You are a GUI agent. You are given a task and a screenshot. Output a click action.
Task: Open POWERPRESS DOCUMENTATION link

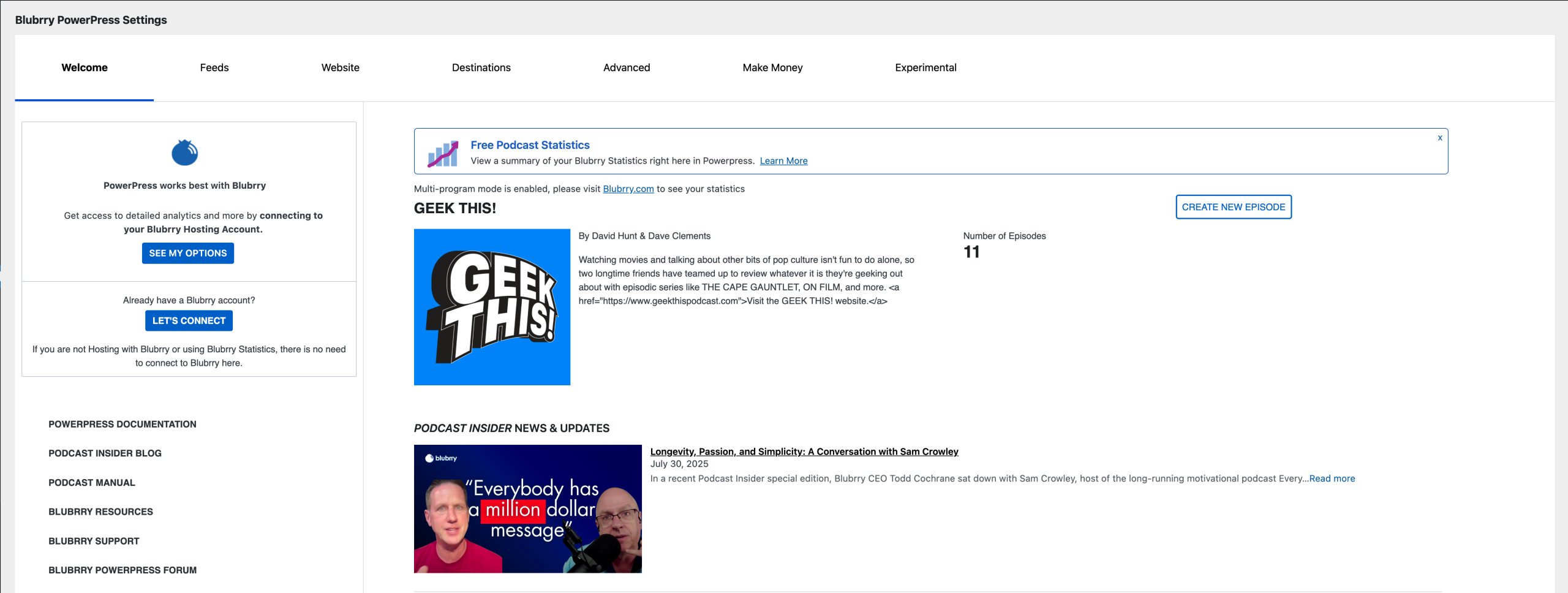click(123, 424)
